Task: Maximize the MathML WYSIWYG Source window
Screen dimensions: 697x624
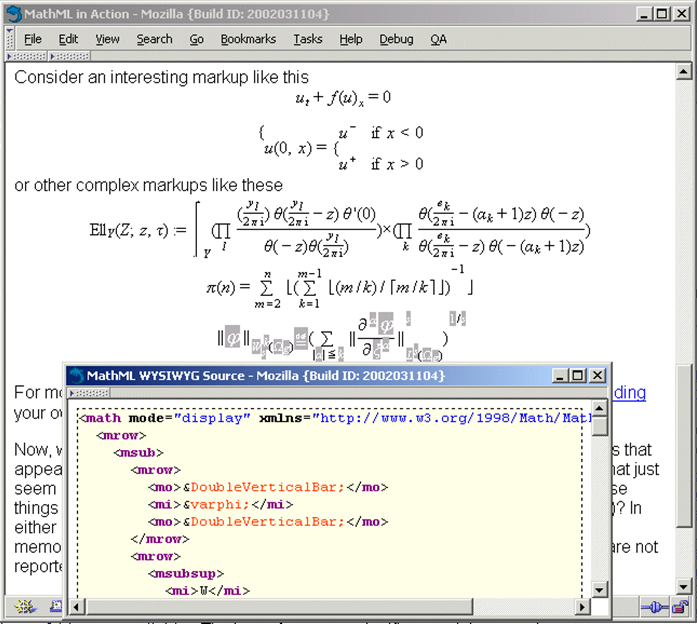Action: pyautogui.click(x=577, y=376)
